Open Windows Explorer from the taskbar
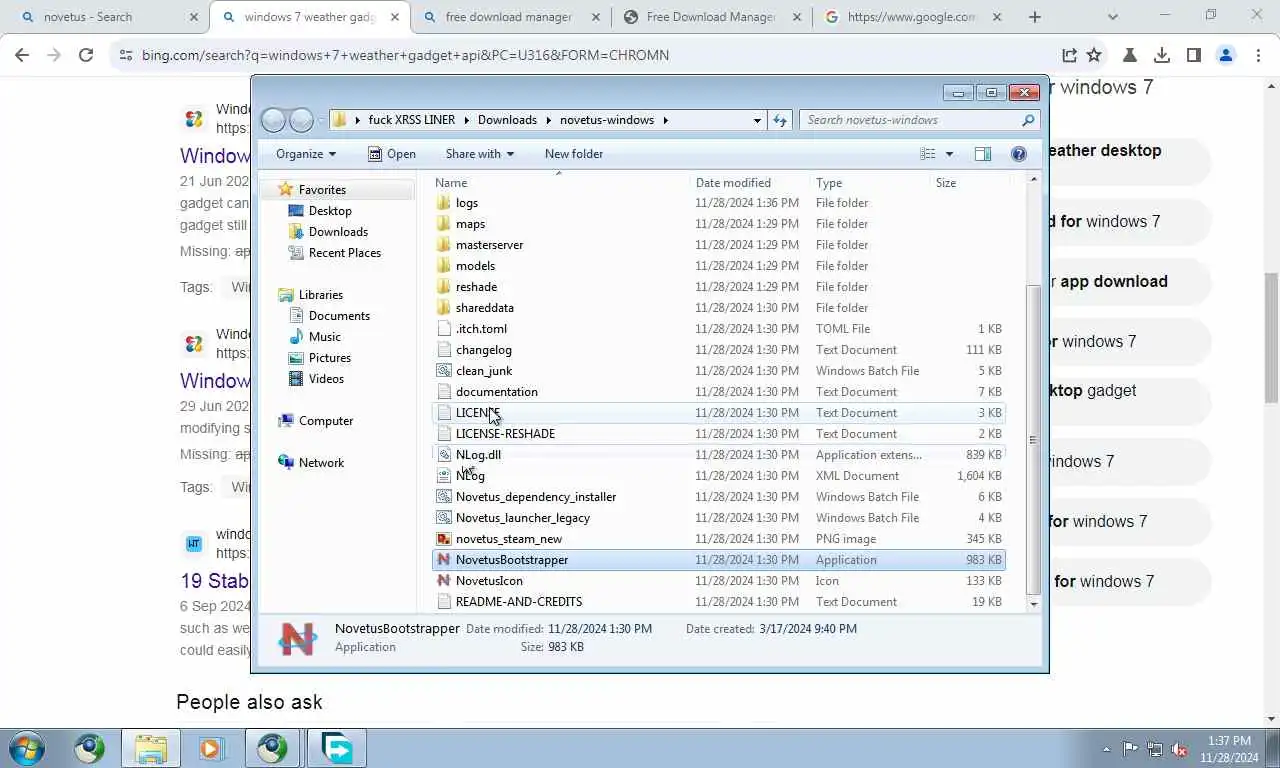Screen dimensions: 1280x768 [151, 748]
